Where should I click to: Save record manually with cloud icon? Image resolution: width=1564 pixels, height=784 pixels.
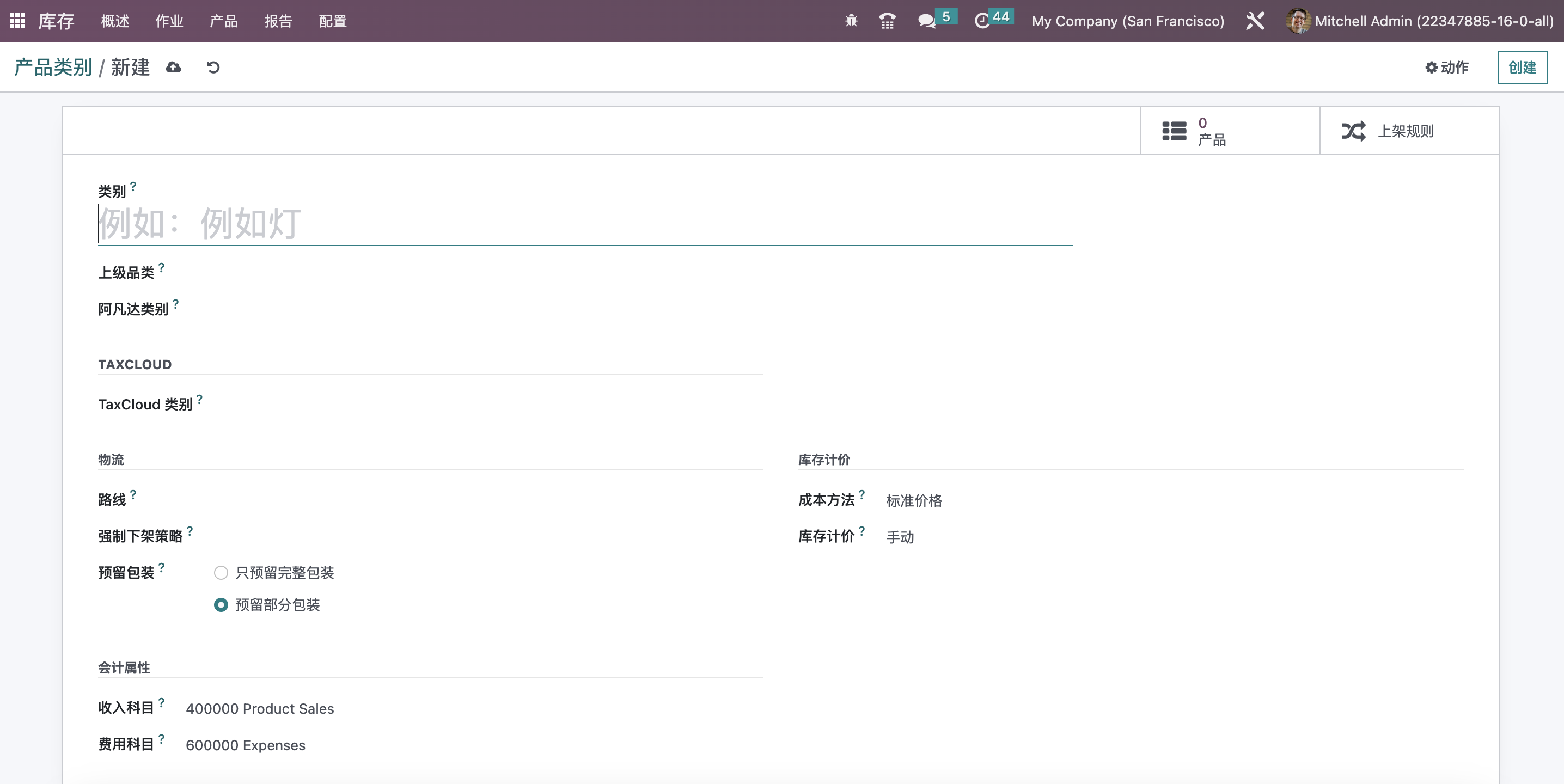174,67
